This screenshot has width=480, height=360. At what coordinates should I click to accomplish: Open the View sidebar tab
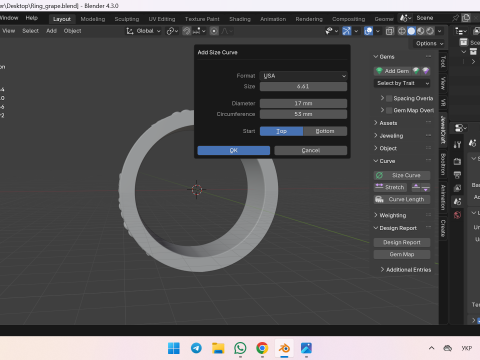pyautogui.click(x=443, y=83)
